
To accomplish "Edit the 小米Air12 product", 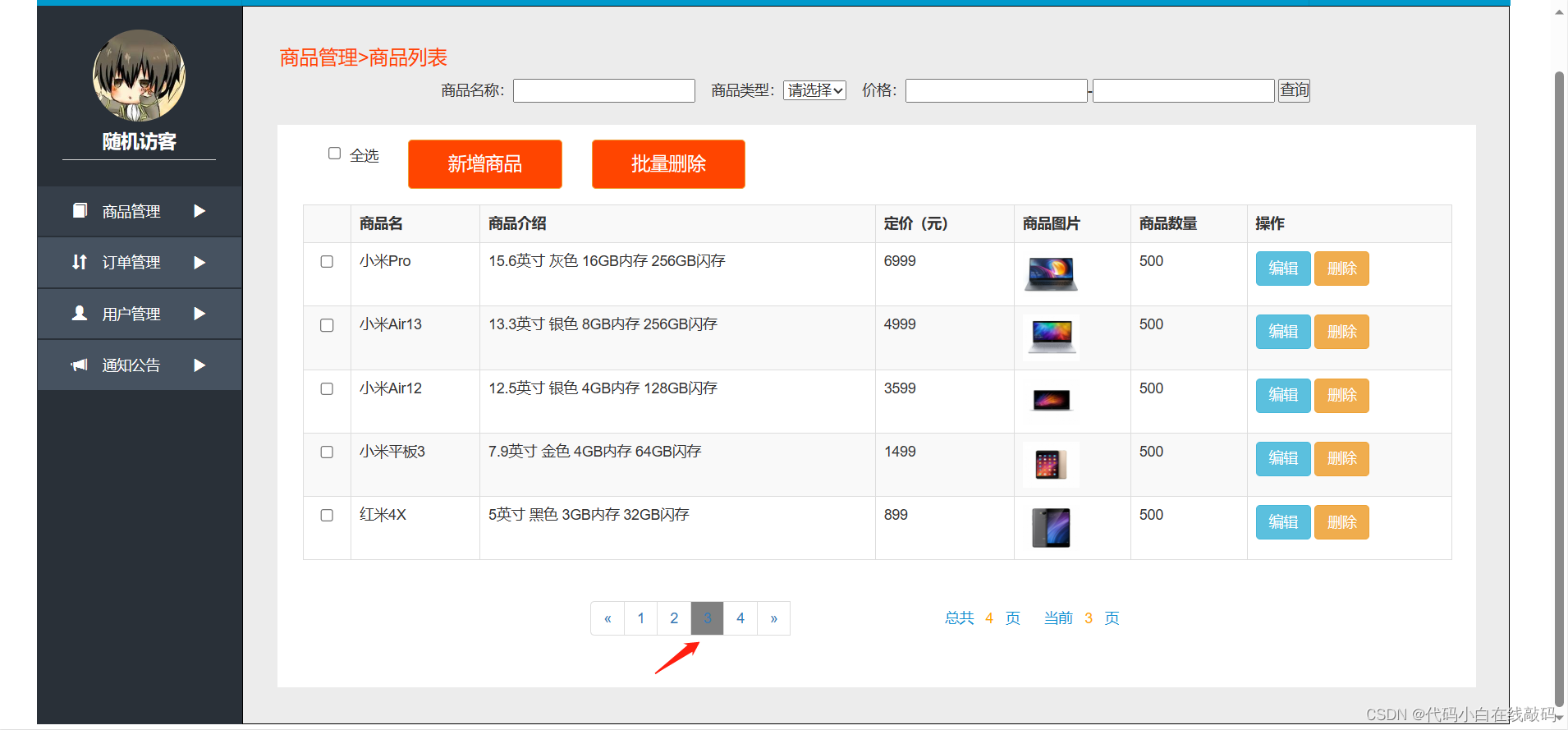I will pyautogui.click(x=1283, y=395).
